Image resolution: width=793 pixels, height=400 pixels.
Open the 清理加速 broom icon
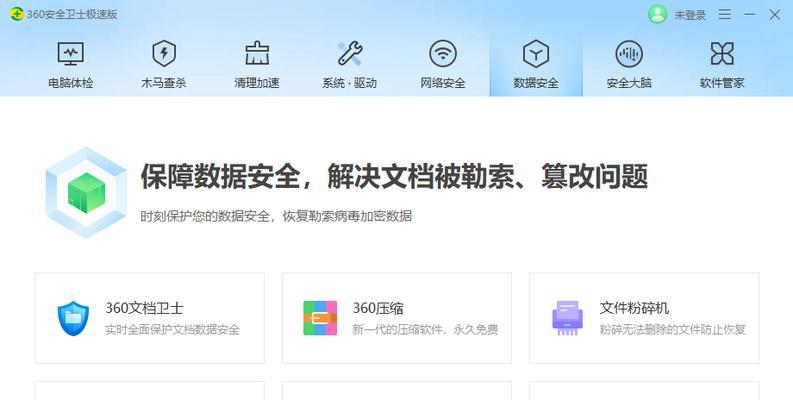[257, 53]
